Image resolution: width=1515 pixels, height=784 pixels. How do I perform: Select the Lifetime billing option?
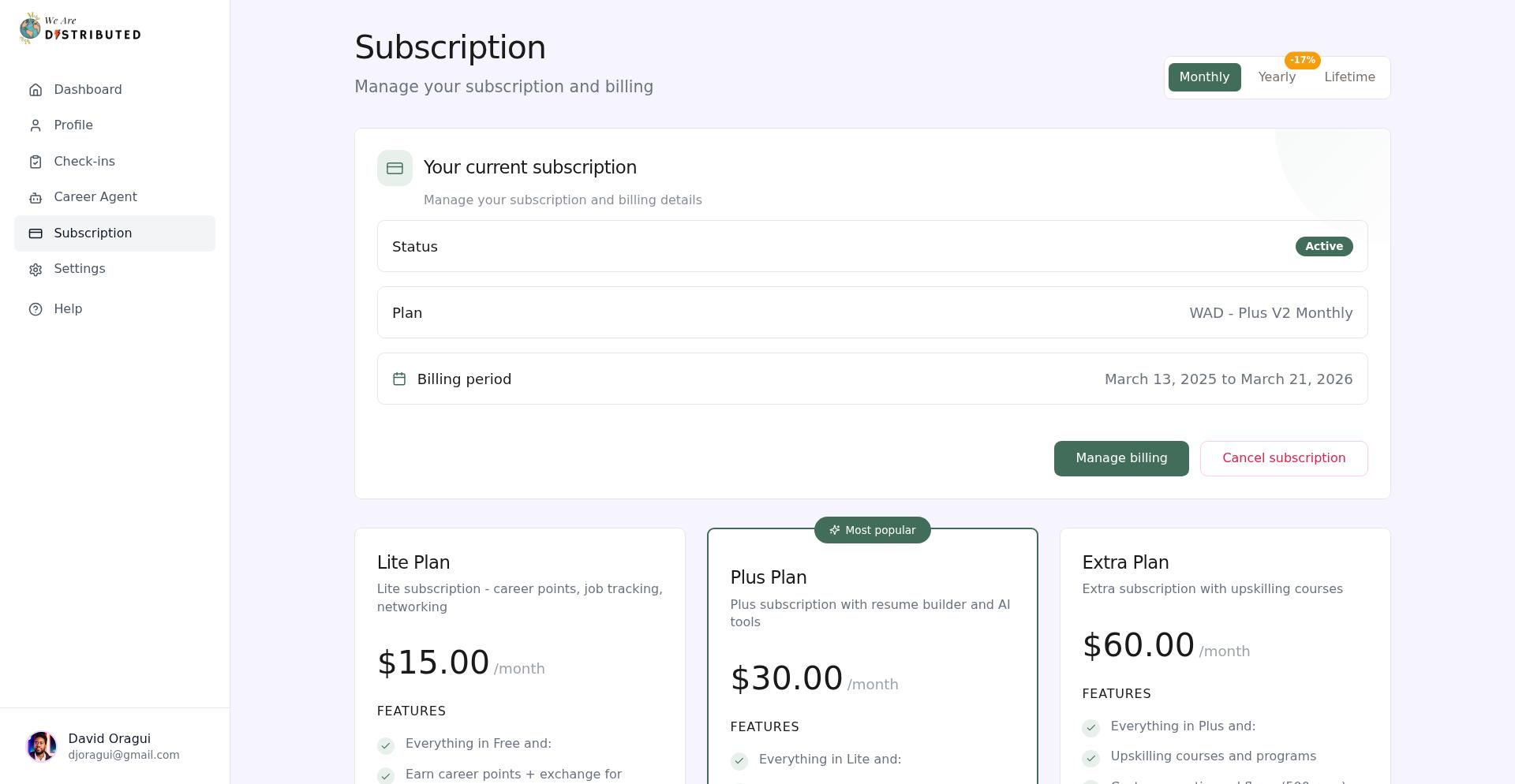click(x=1349, y=77)
